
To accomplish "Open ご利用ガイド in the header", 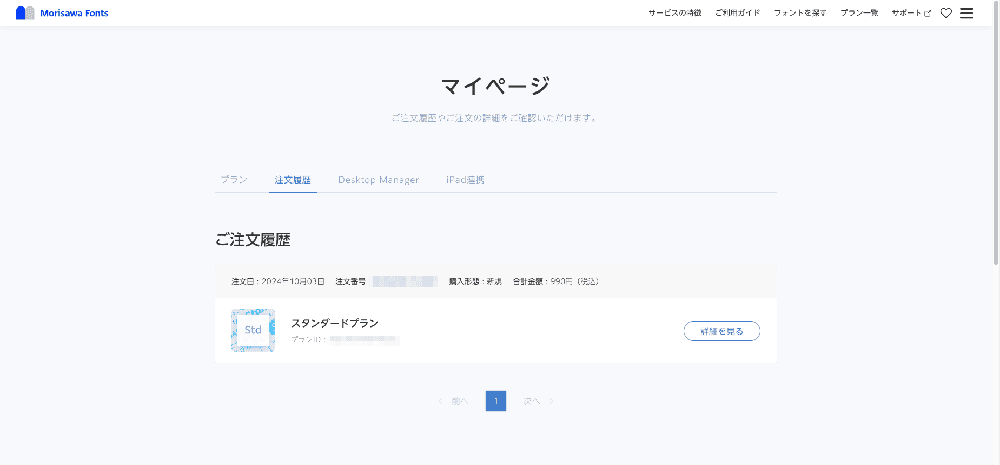I will [737, 13].
